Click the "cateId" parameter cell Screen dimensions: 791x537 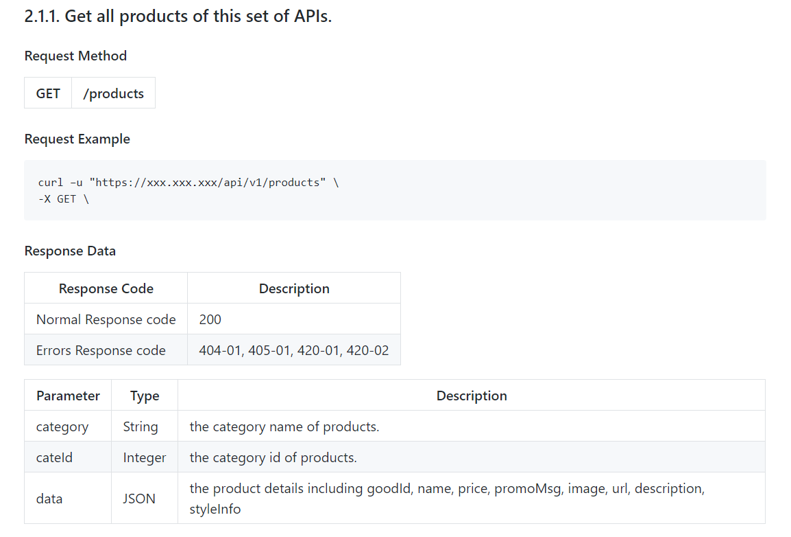click(54, 457)
